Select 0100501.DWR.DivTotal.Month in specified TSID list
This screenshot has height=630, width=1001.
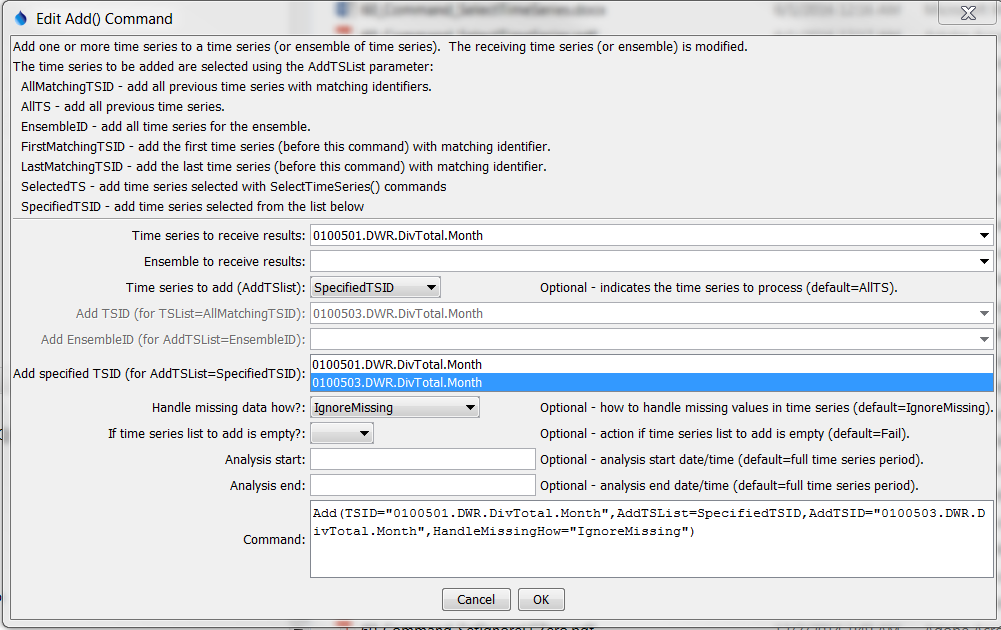[651, 364]
